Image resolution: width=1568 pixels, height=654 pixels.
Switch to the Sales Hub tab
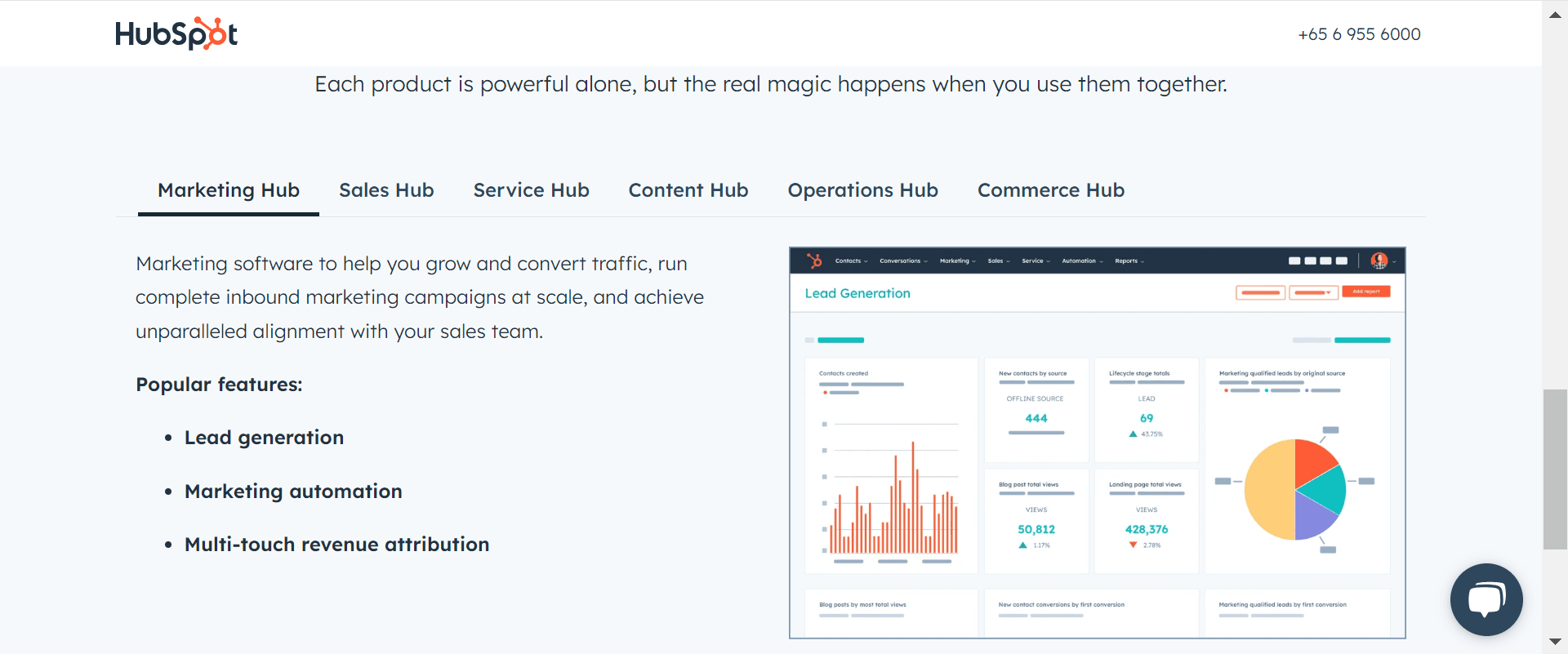[386, 190]
